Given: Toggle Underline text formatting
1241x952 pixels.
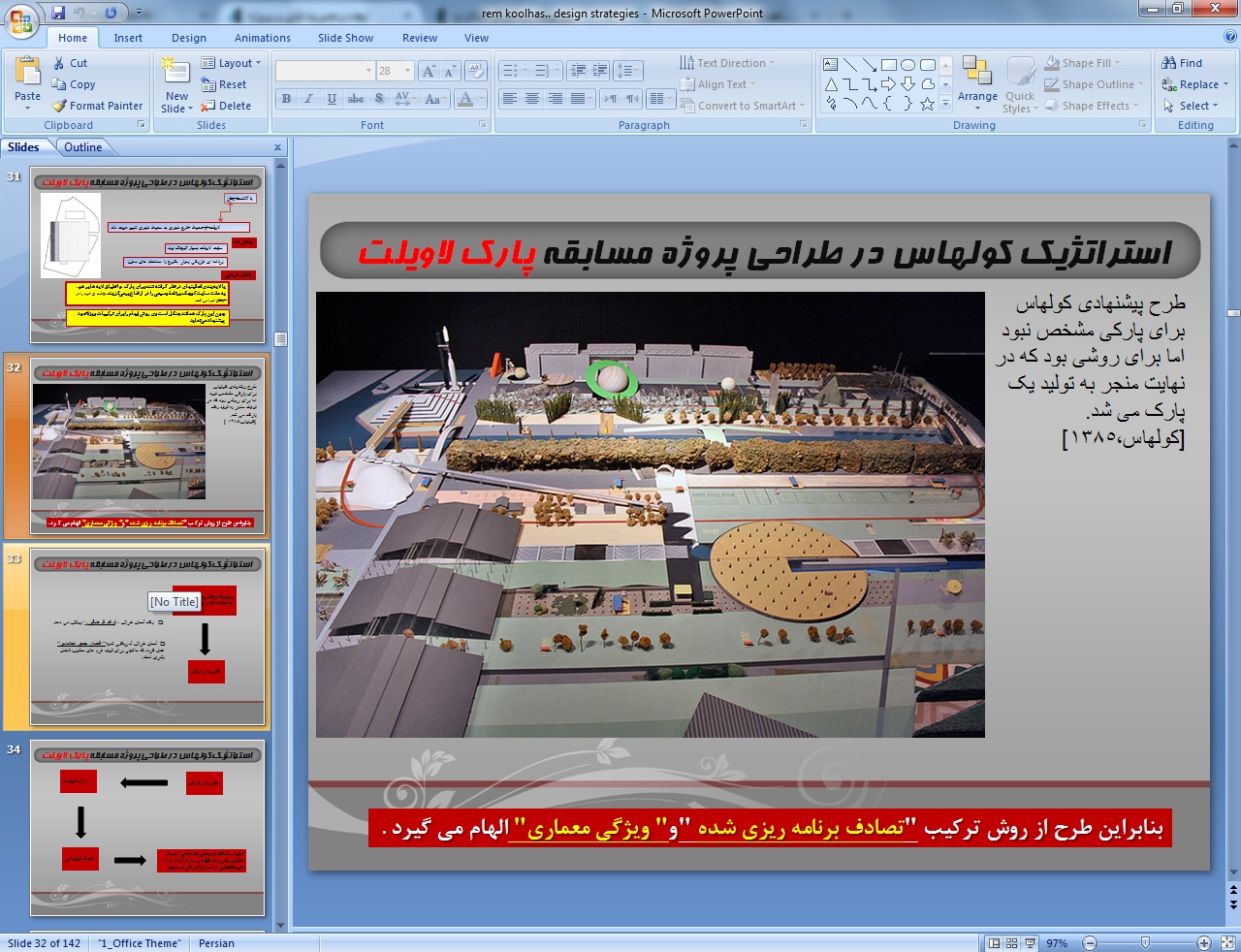Looking at the screenshot, I should pos(332,99).
